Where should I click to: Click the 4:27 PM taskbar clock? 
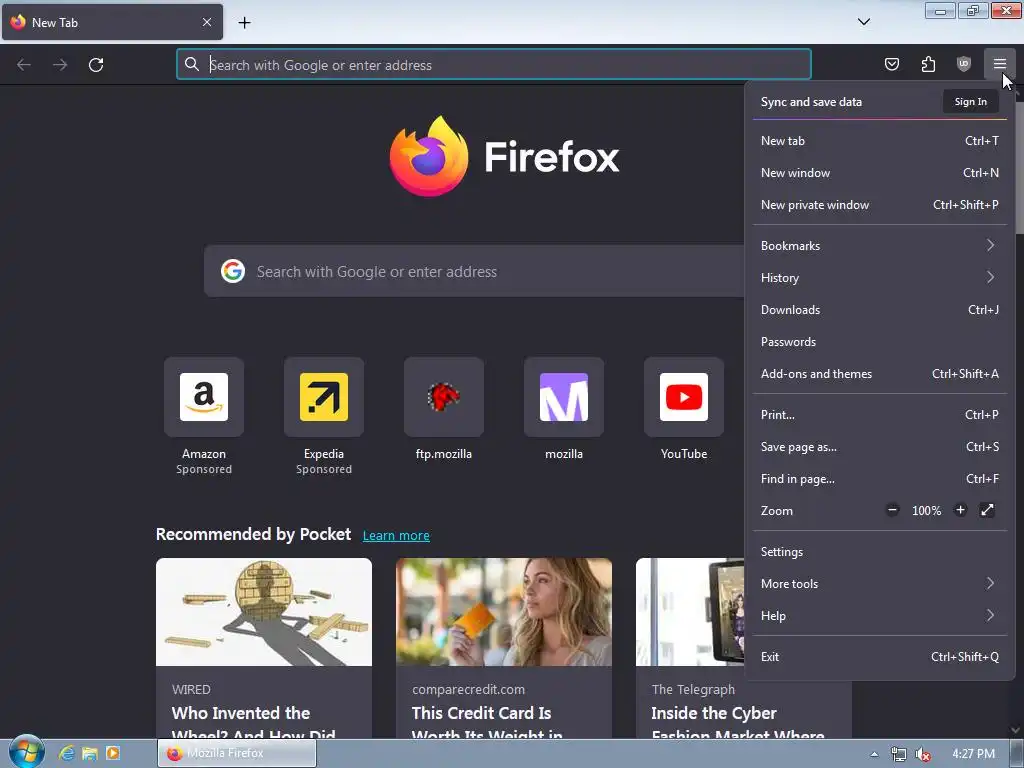(x=973, y=754)
